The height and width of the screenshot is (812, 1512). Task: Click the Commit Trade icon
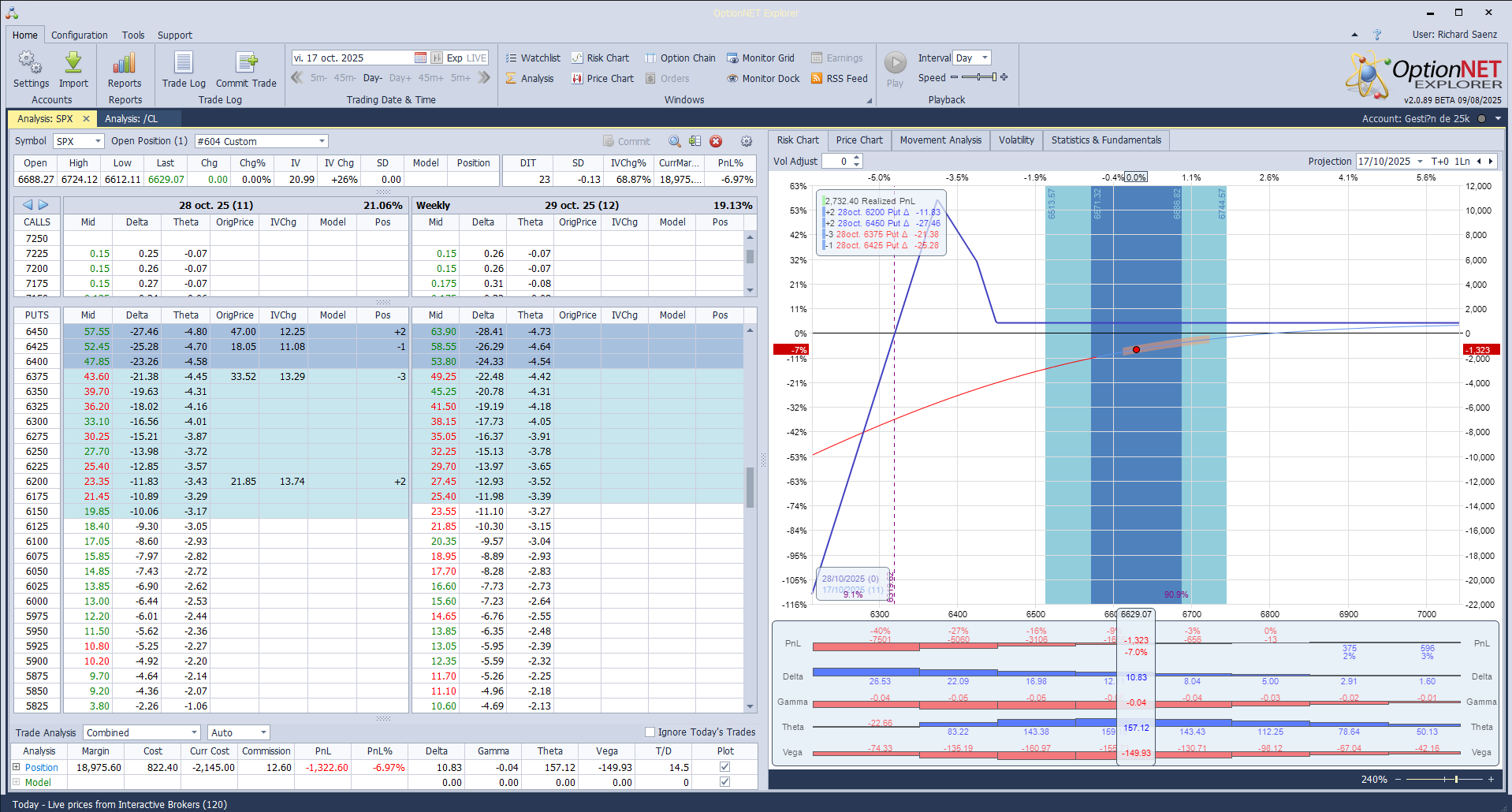(246, 69)
